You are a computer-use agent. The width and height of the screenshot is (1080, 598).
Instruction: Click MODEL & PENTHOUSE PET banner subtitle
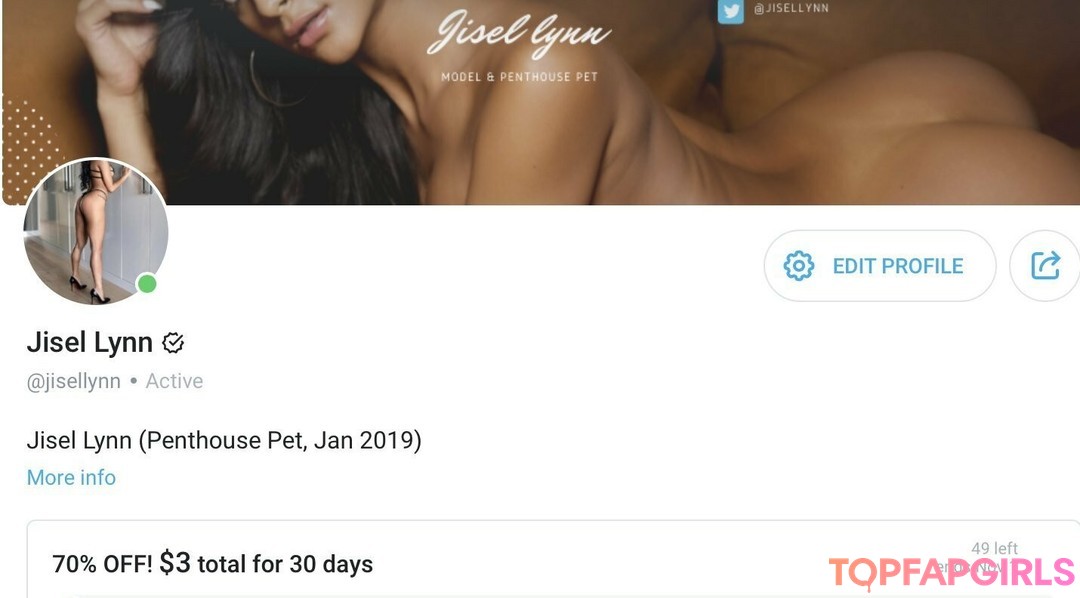519,77
